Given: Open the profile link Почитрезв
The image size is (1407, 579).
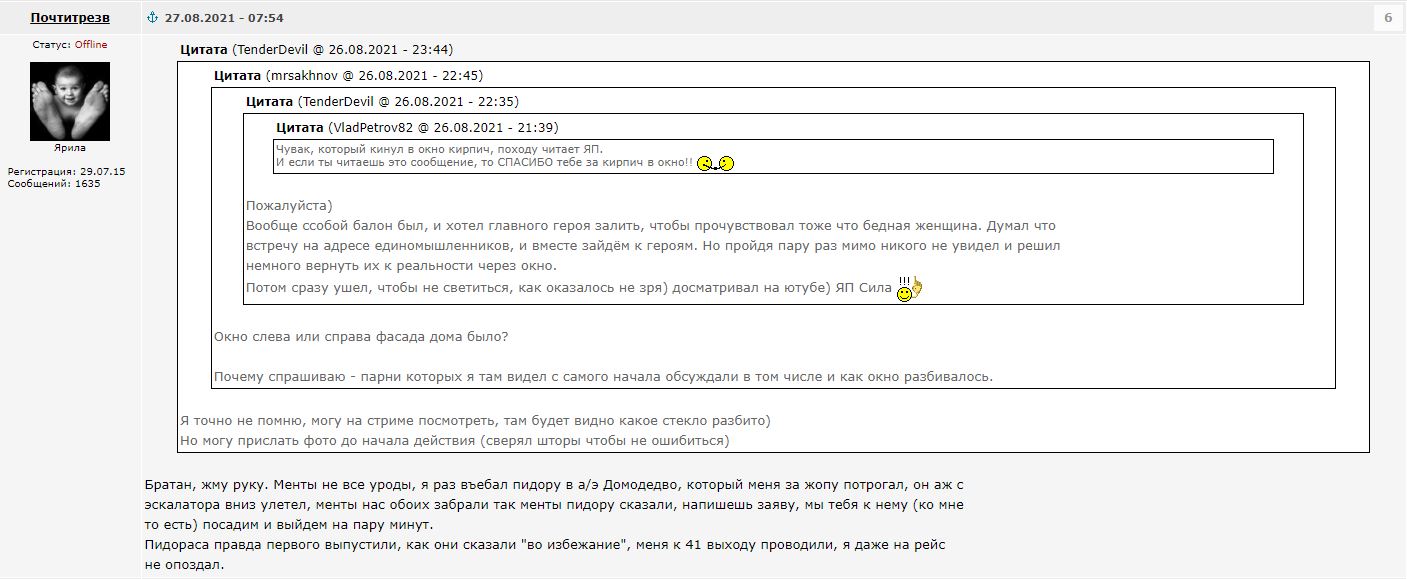Looking at the screenshot, I should click(x=70, y=18).
